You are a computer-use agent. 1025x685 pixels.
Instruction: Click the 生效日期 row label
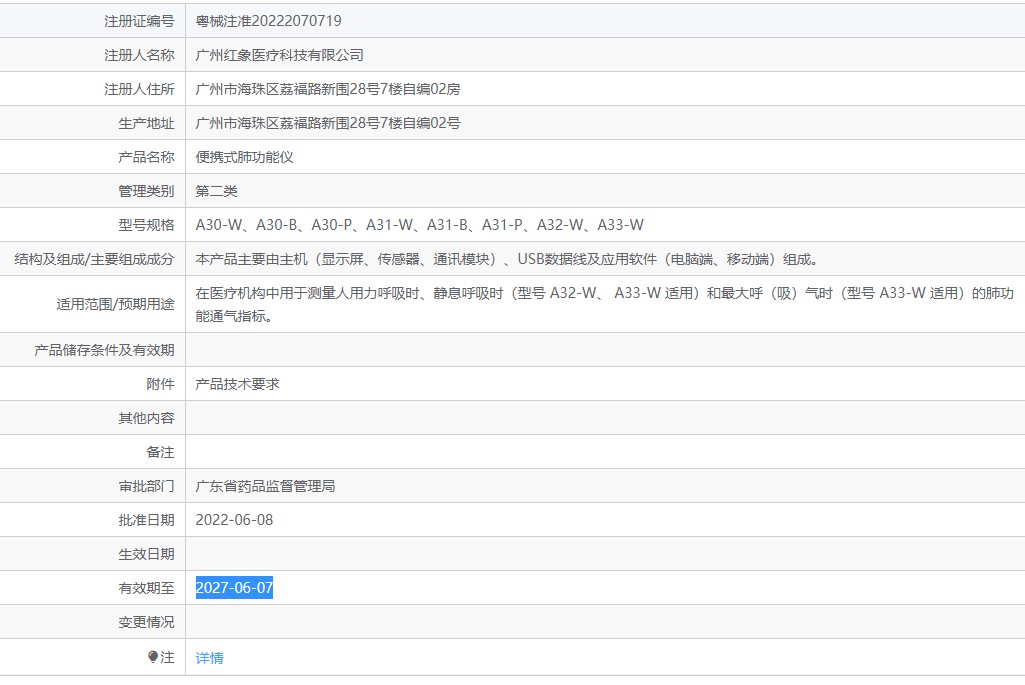(x=146, y=554)
